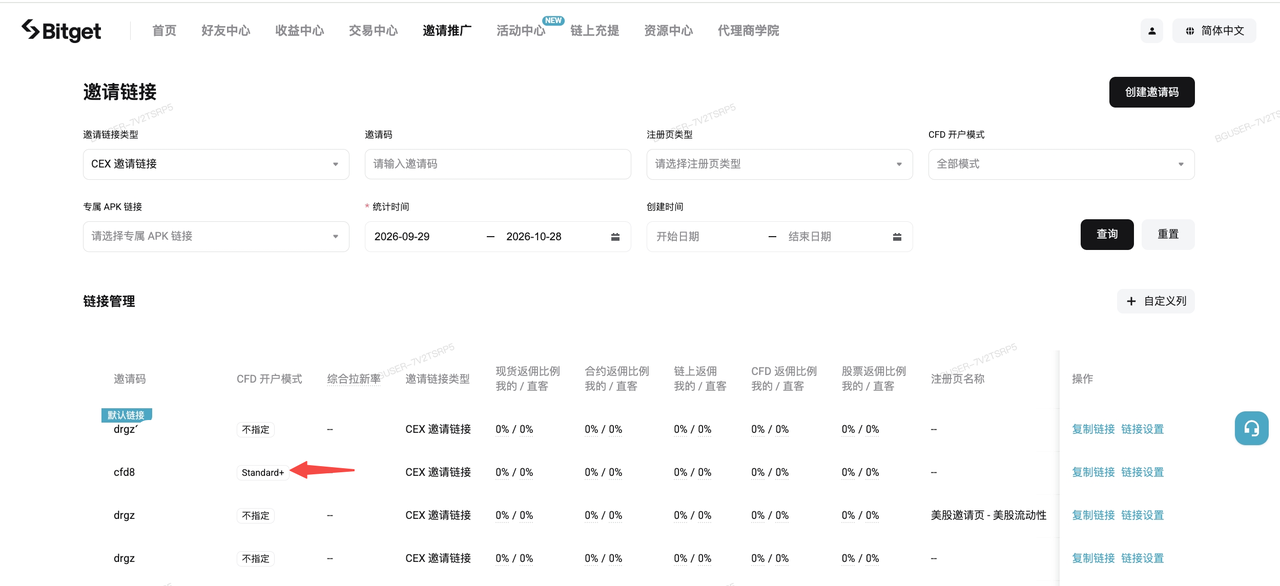Open CFD 开户模式 filter dropdown

coord(1061,164)
